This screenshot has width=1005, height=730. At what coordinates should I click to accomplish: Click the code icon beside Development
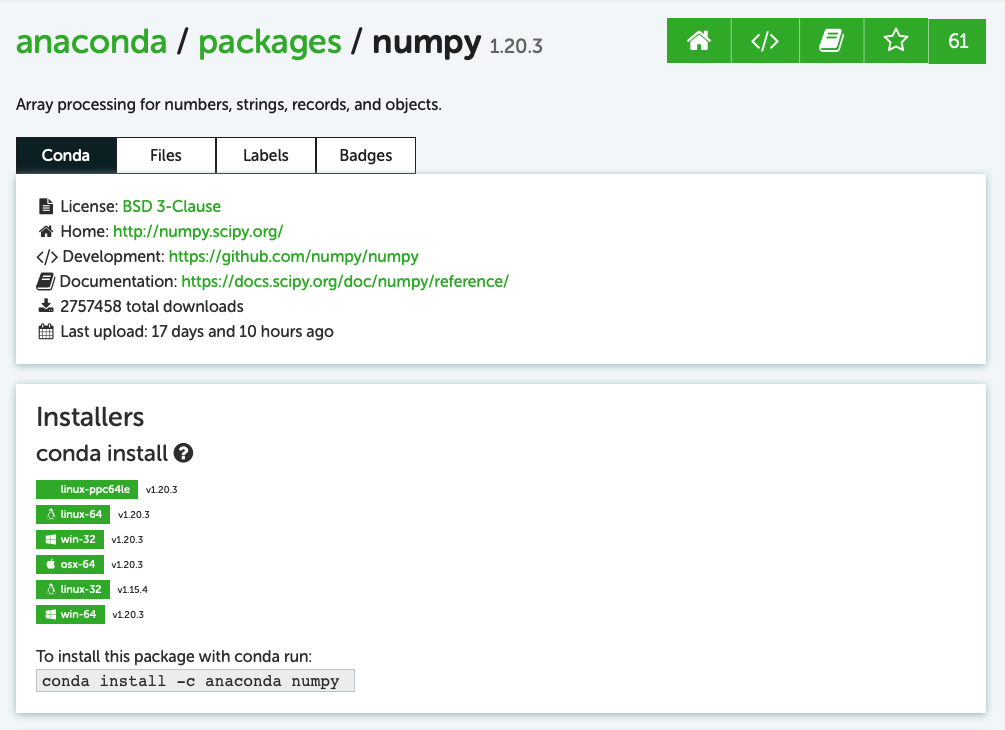click(47, 257)
